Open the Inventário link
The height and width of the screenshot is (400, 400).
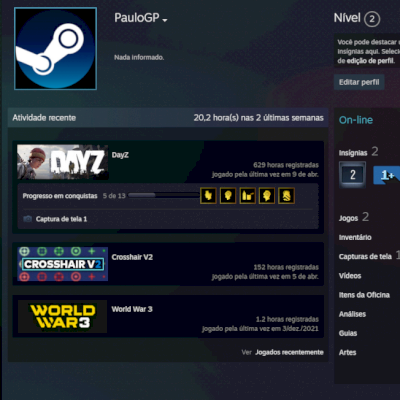[355, 237]
